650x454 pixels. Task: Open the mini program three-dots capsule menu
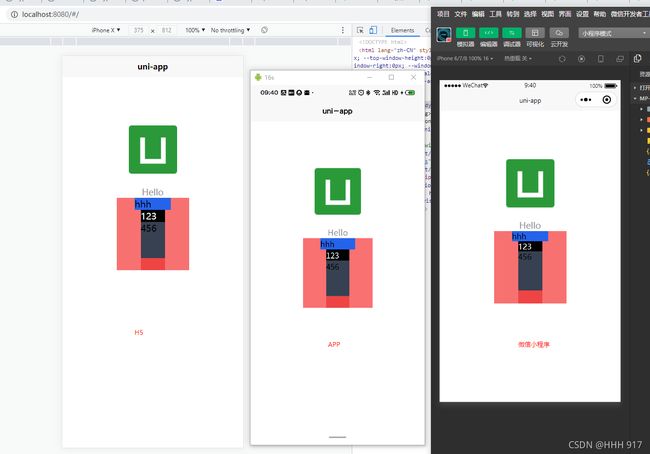coord(586,100)
